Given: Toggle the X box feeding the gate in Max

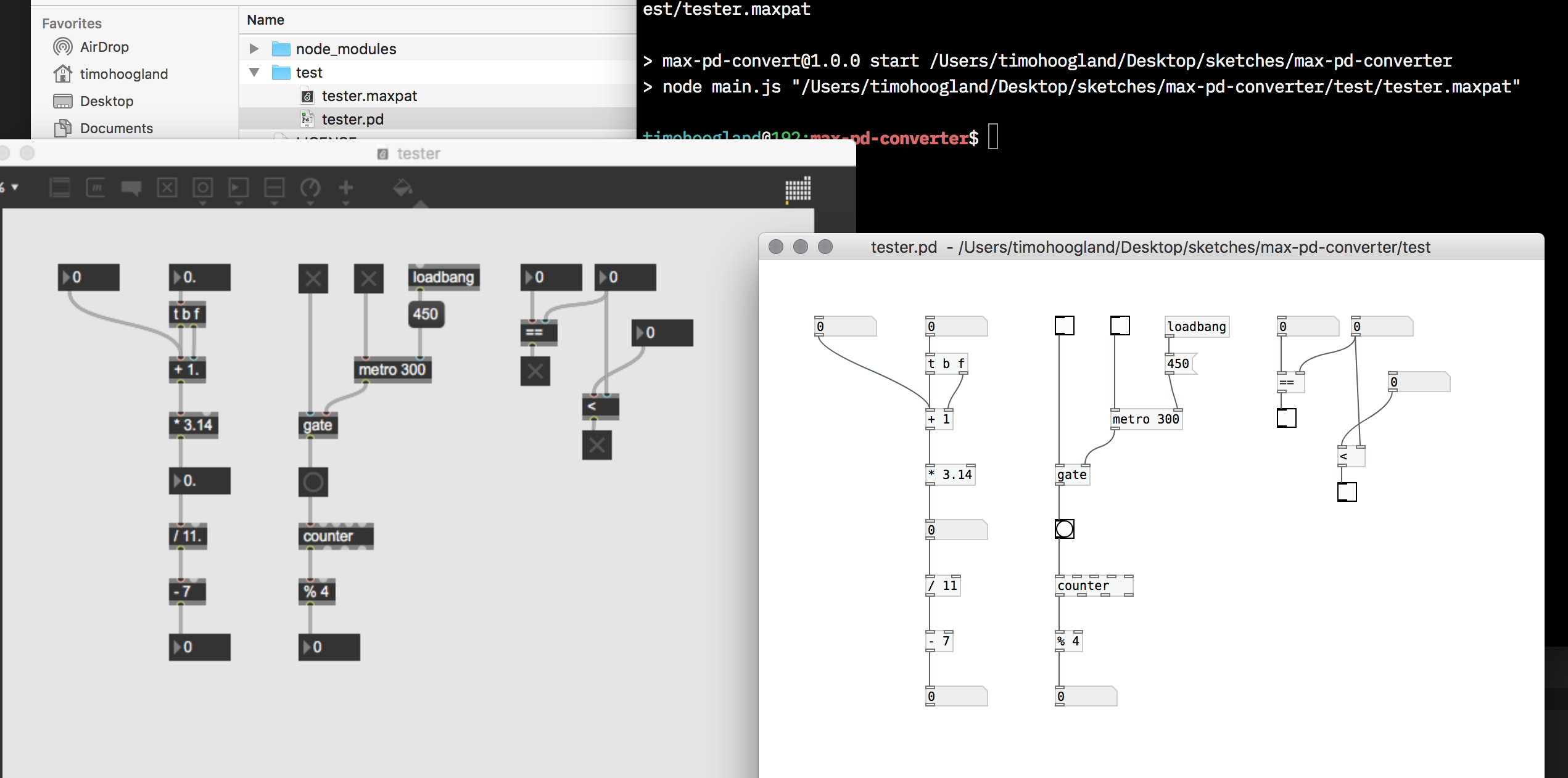Looking at the screenshot, I should click(313, 279).
